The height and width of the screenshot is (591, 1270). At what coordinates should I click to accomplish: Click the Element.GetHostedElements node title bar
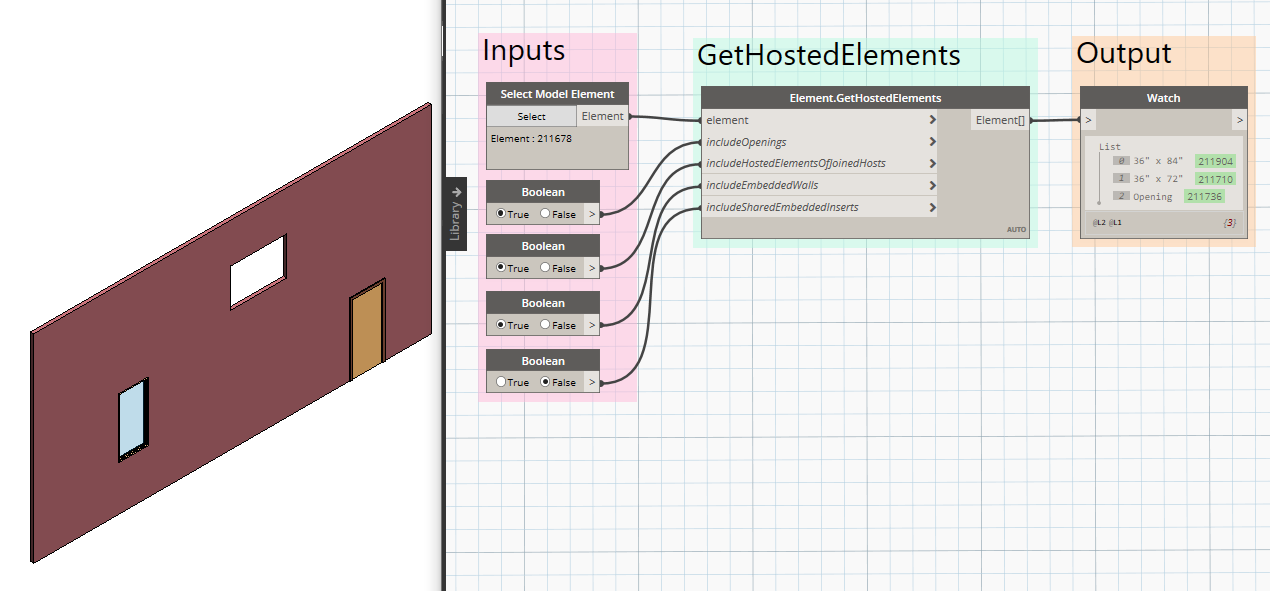pos(866,97)
